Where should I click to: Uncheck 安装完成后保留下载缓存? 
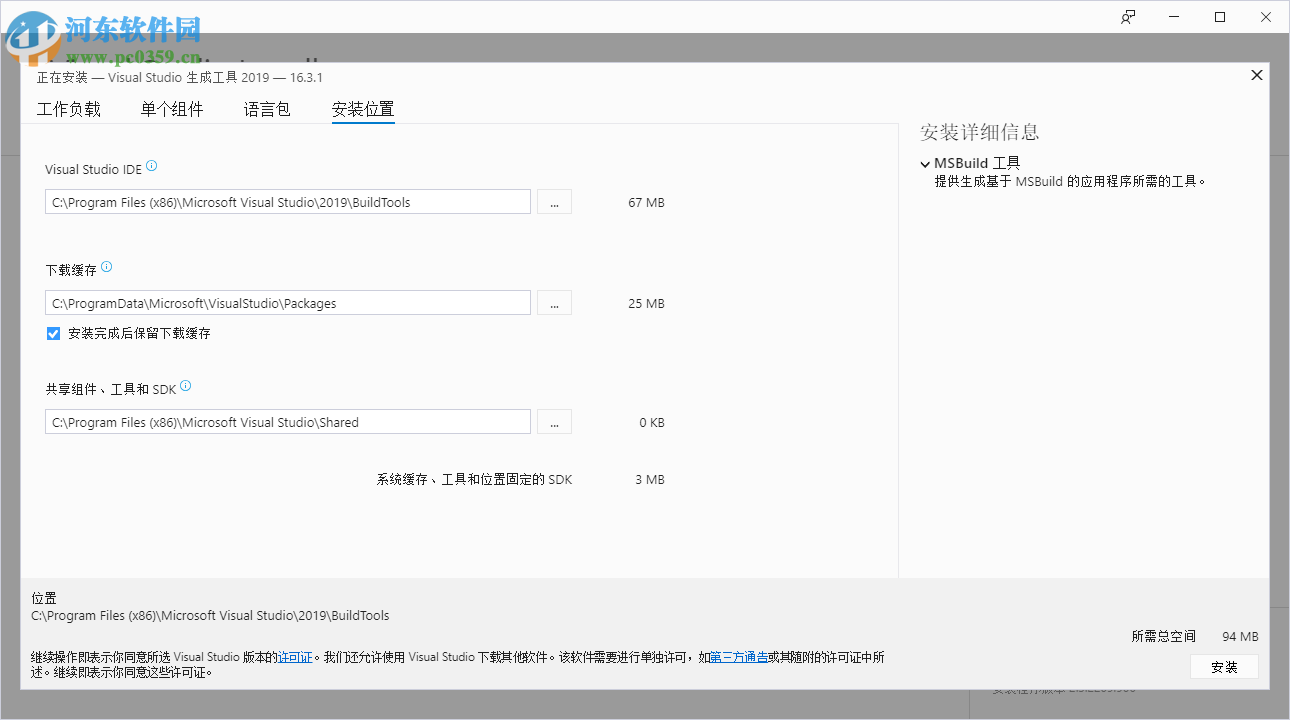click(x=52, y=332)
